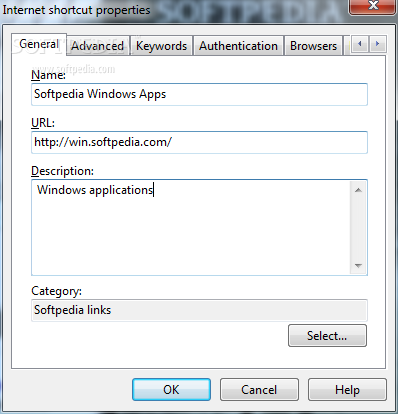The width and height of the screenshot is (398, 414).
Task: Click the Name input field
Action: click(199, 94)
